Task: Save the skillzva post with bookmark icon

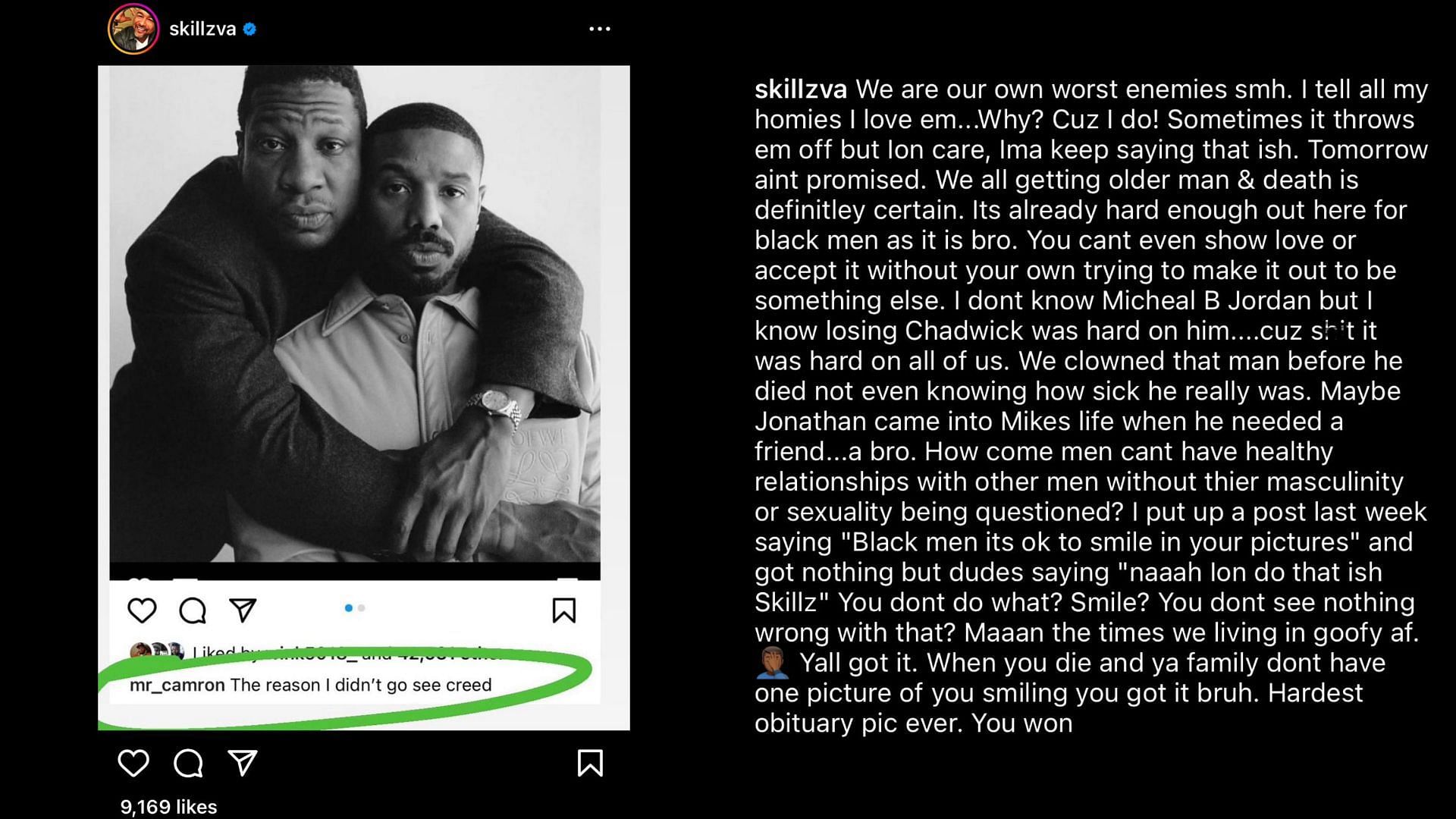Action: click(590, 763)
